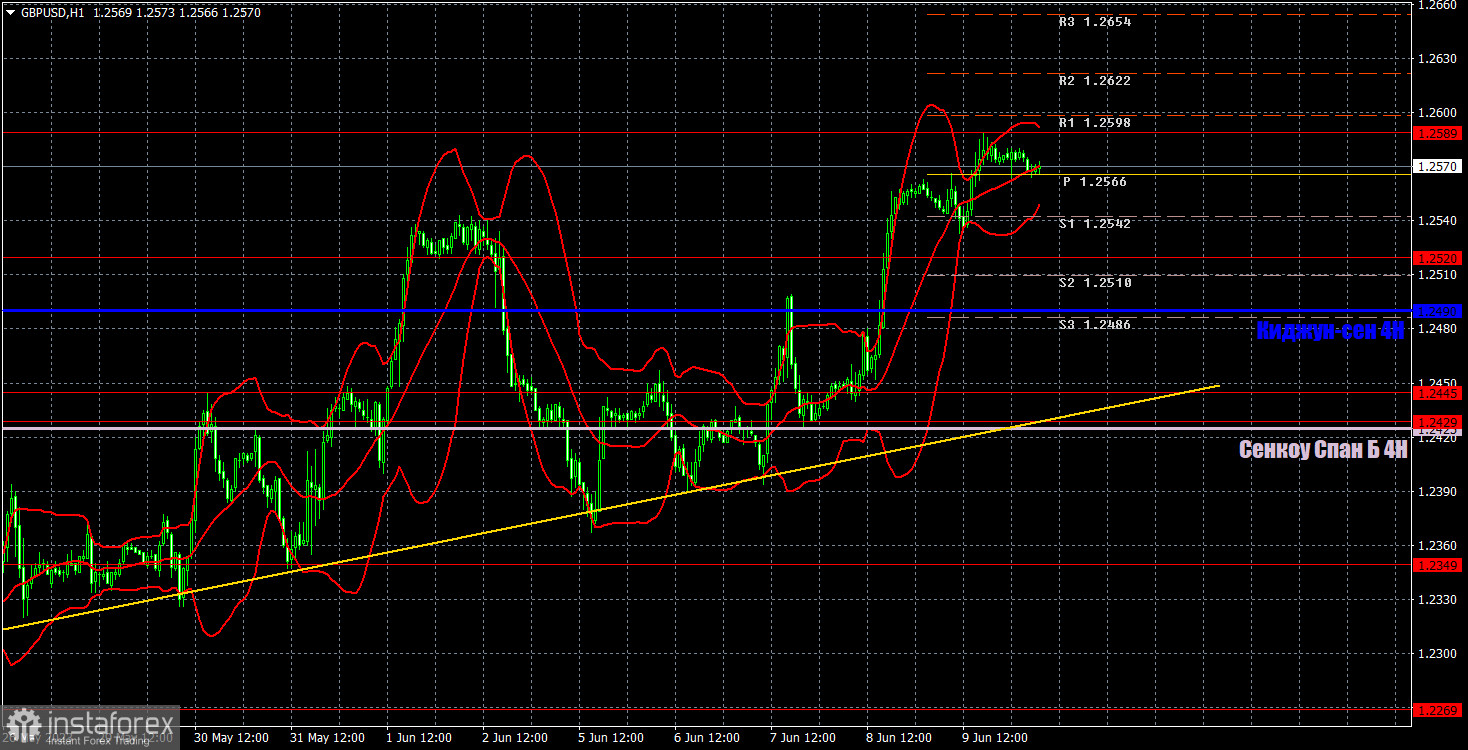Click the 1.2630 price axis label
1468x750 pixels.
(1440, 59)
